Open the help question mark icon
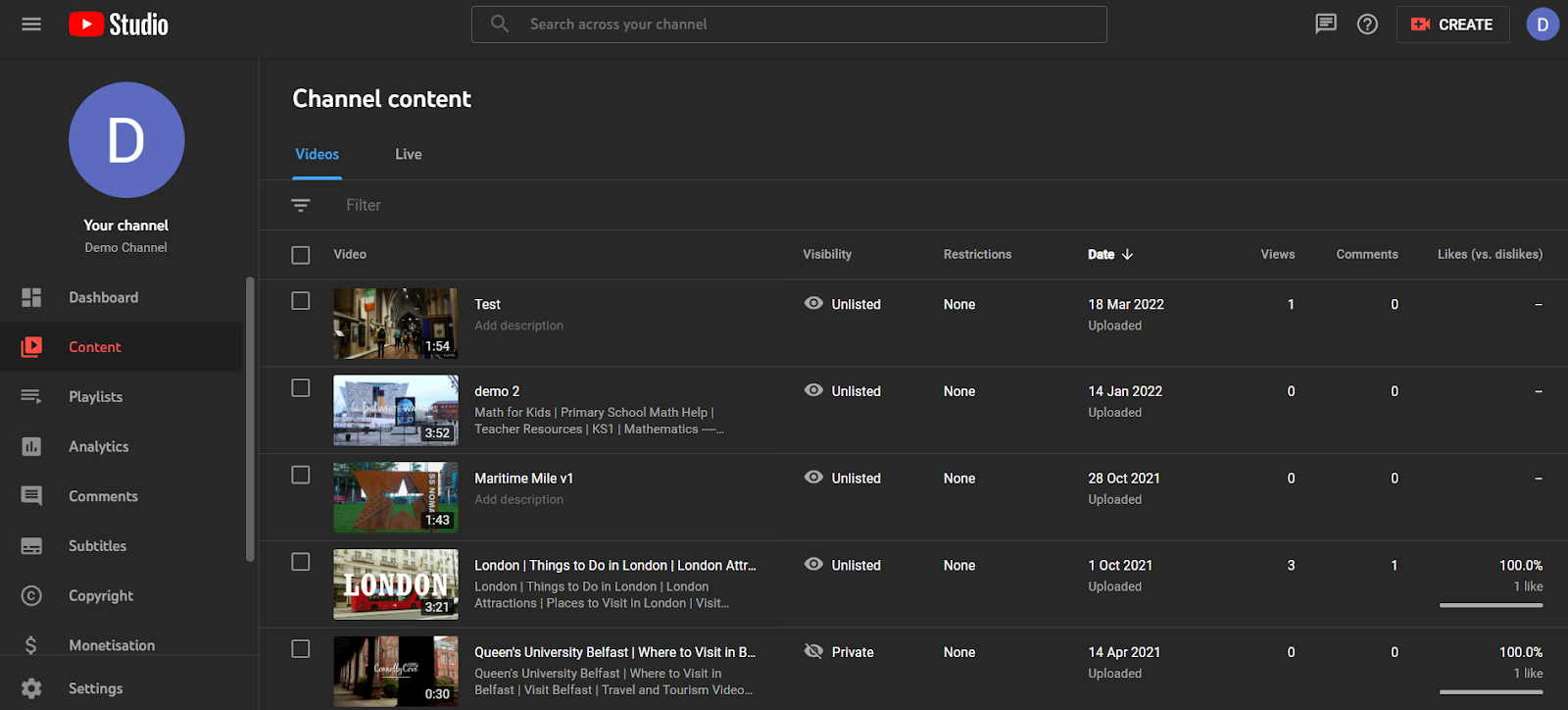 [1367, 25]
